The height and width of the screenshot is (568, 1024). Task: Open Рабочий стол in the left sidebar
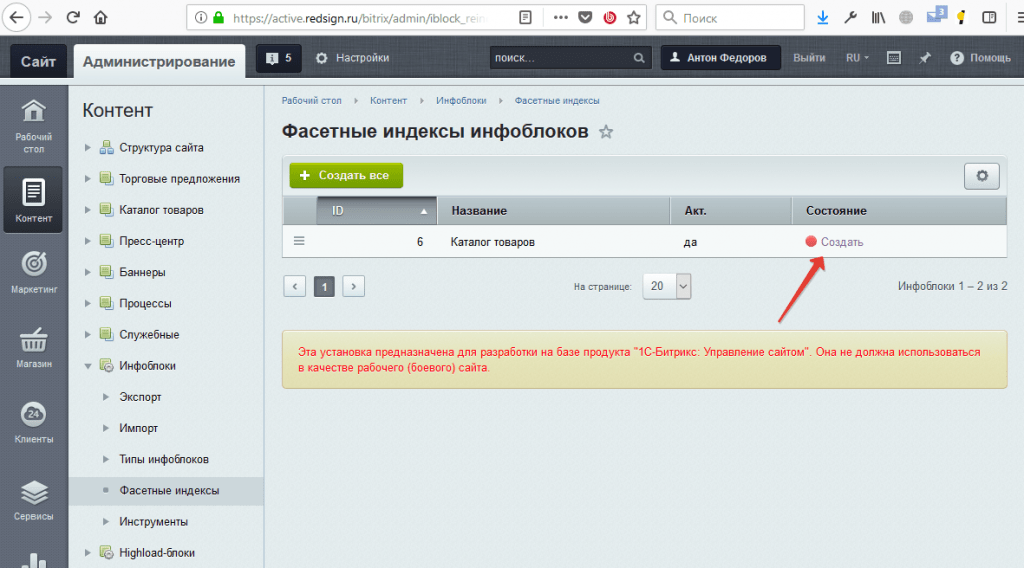click(x=33, y=126)
